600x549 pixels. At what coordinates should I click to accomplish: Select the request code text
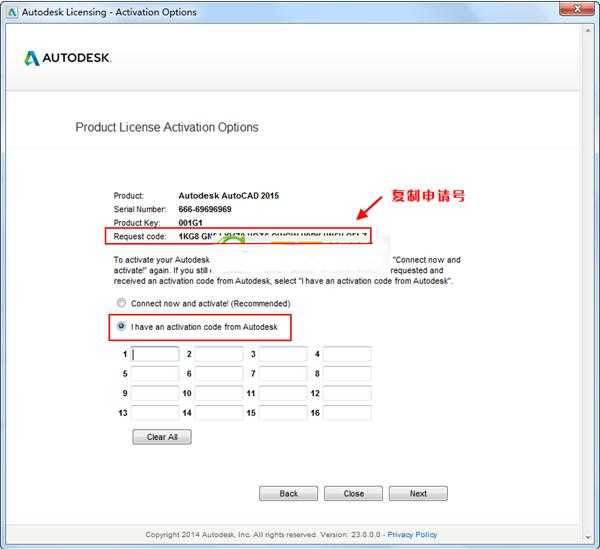tap(272, 236)
